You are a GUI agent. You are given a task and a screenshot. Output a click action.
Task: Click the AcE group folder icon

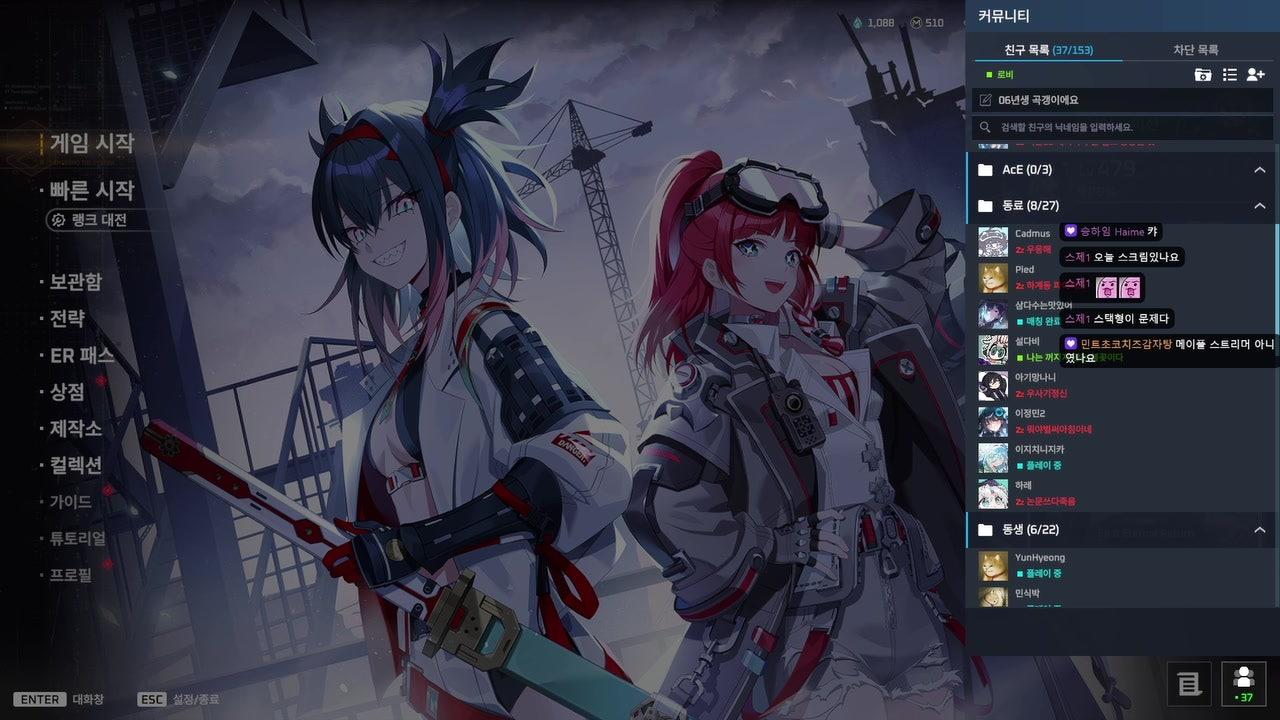pyautogui.click(x=985, y=170)
